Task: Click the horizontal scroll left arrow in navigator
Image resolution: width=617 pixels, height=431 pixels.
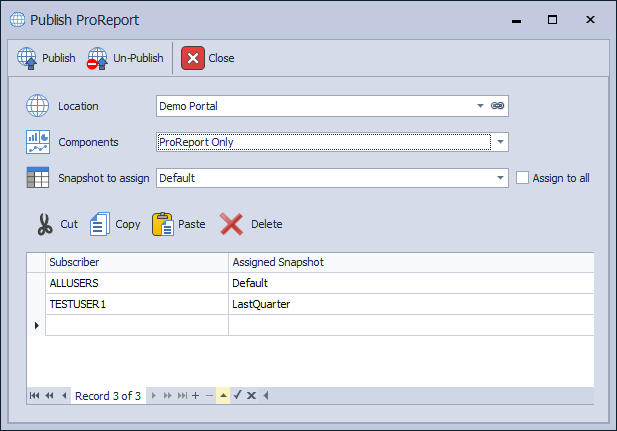Action: pyautogui.click(x=266, y=395)
